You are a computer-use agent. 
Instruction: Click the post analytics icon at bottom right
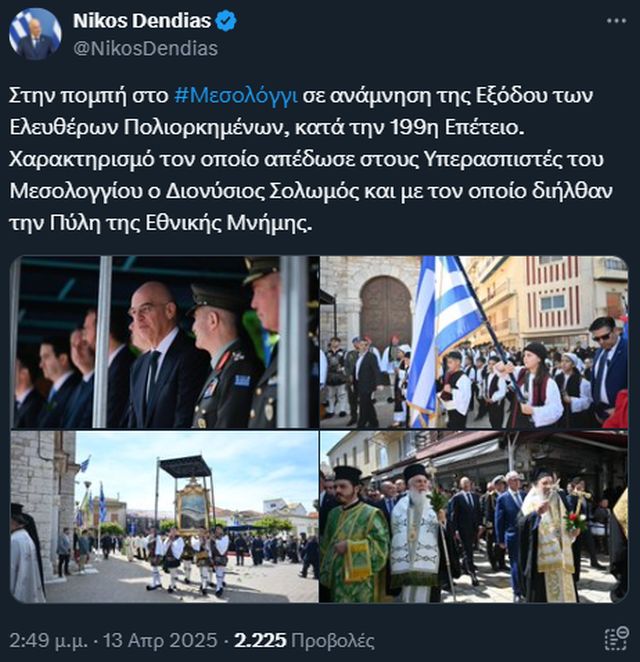[x=617, y=639]
